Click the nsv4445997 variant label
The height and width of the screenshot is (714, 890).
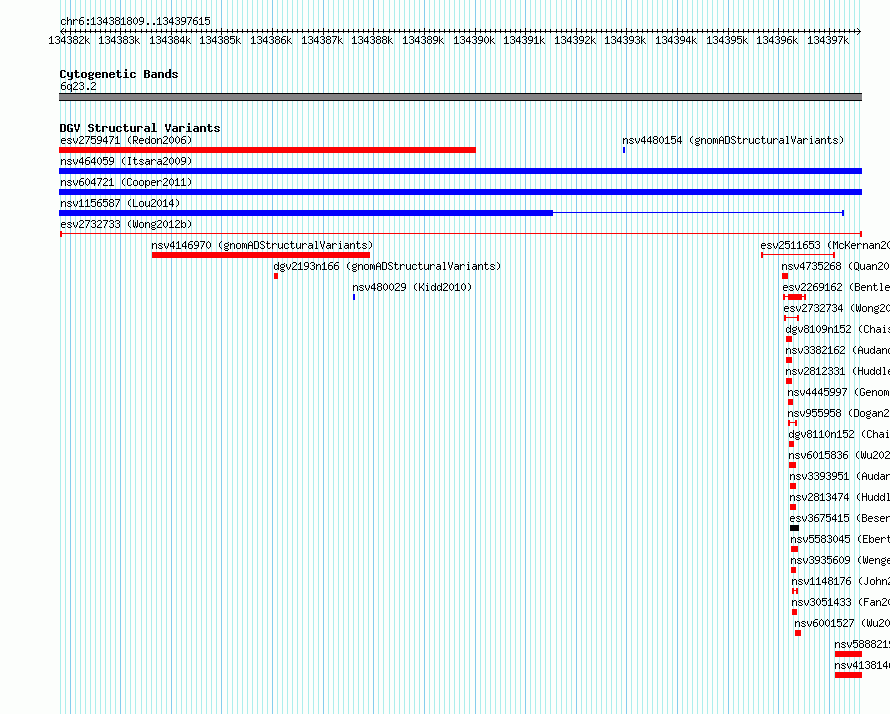pos(838,392)
